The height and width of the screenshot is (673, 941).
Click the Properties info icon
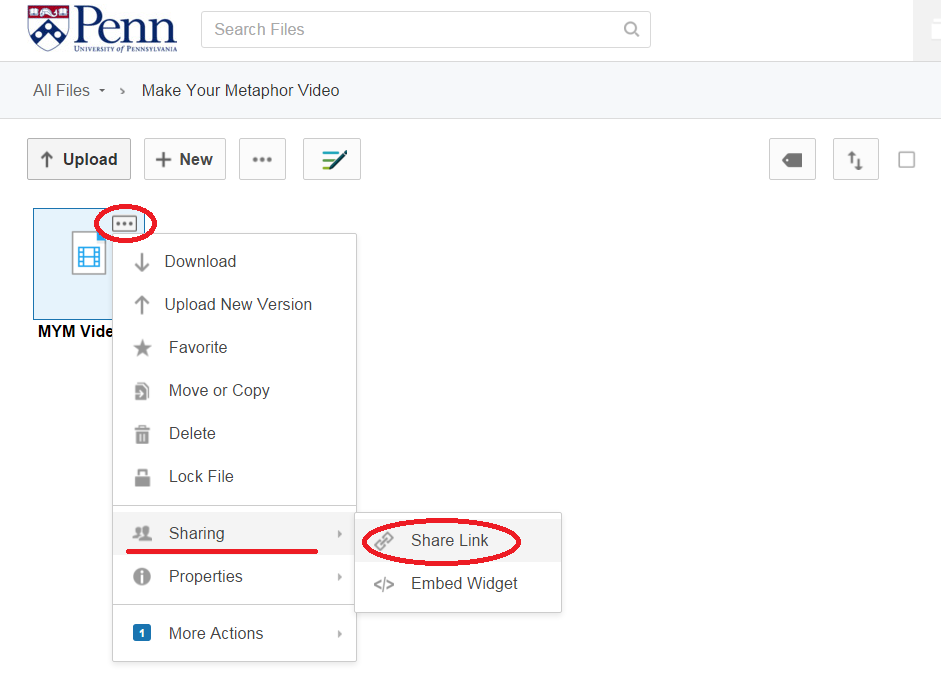142,576
